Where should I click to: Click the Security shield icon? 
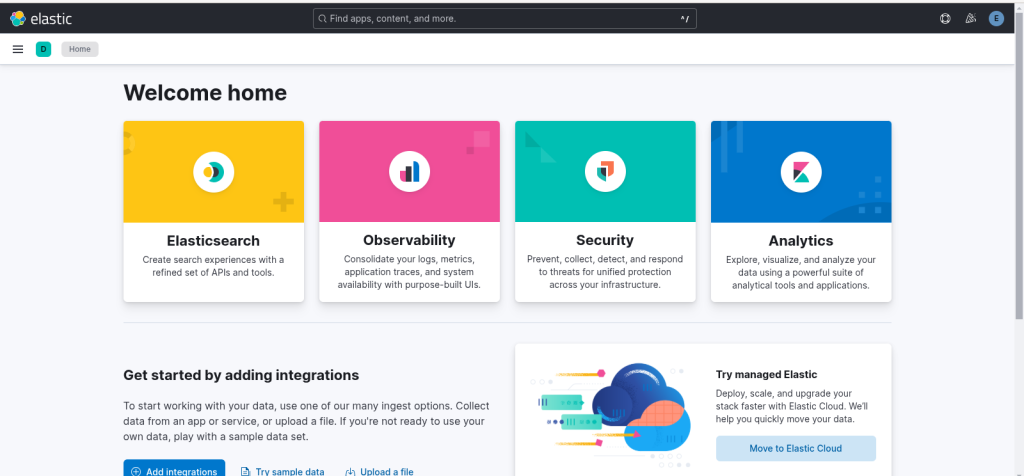[x=605, y=172]
